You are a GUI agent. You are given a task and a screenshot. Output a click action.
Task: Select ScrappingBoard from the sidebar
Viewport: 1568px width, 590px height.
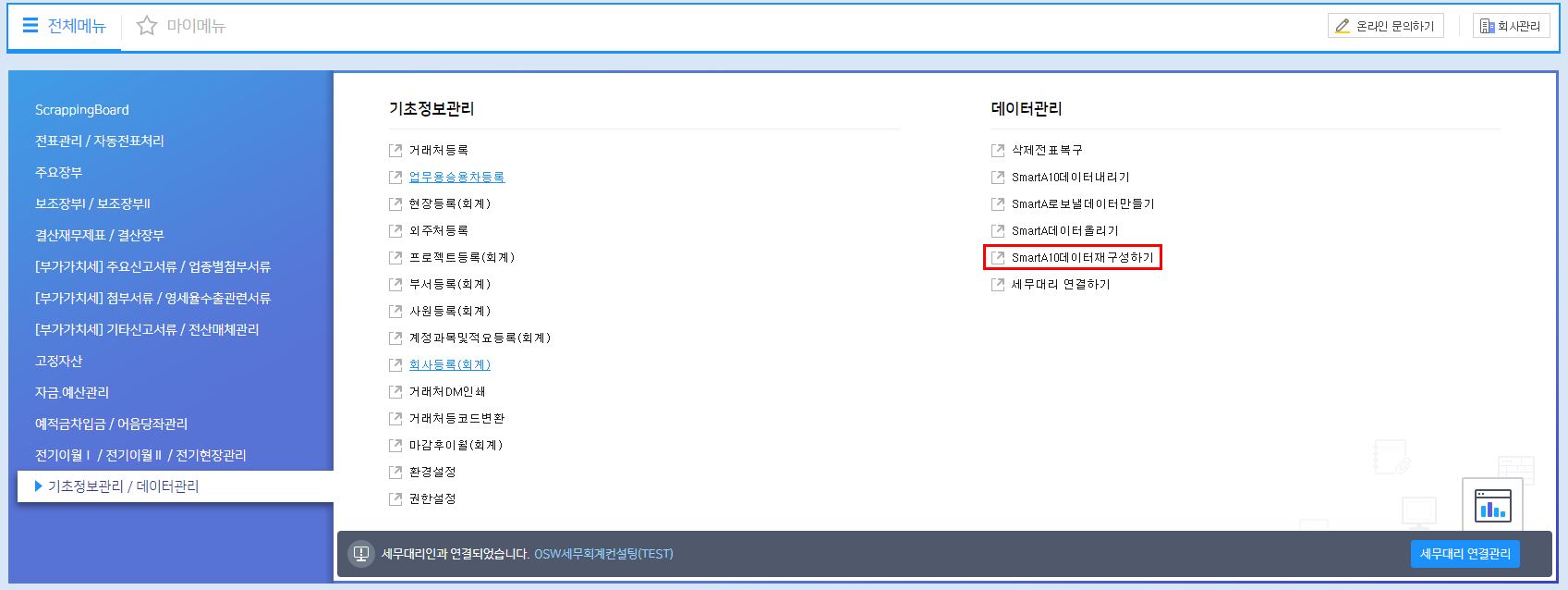point(81,109)
